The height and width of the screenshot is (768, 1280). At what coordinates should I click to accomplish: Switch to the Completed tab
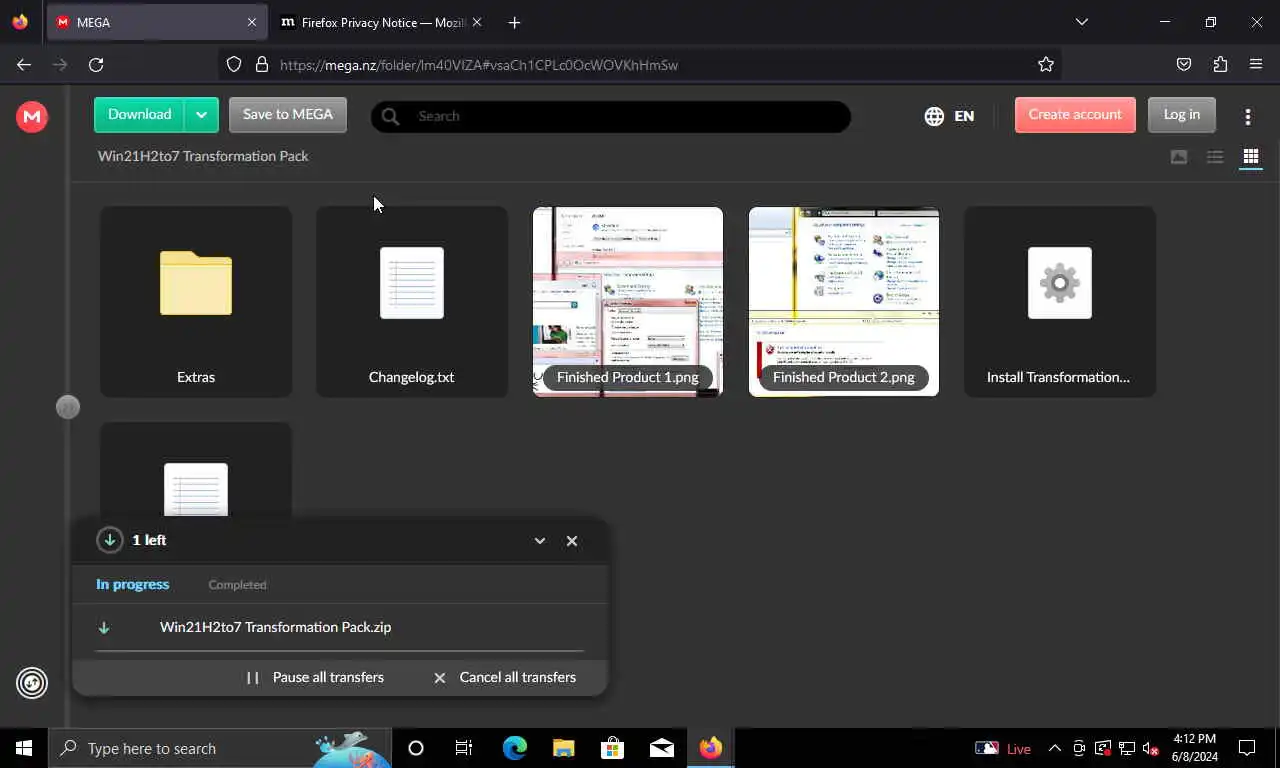(237, 584)
